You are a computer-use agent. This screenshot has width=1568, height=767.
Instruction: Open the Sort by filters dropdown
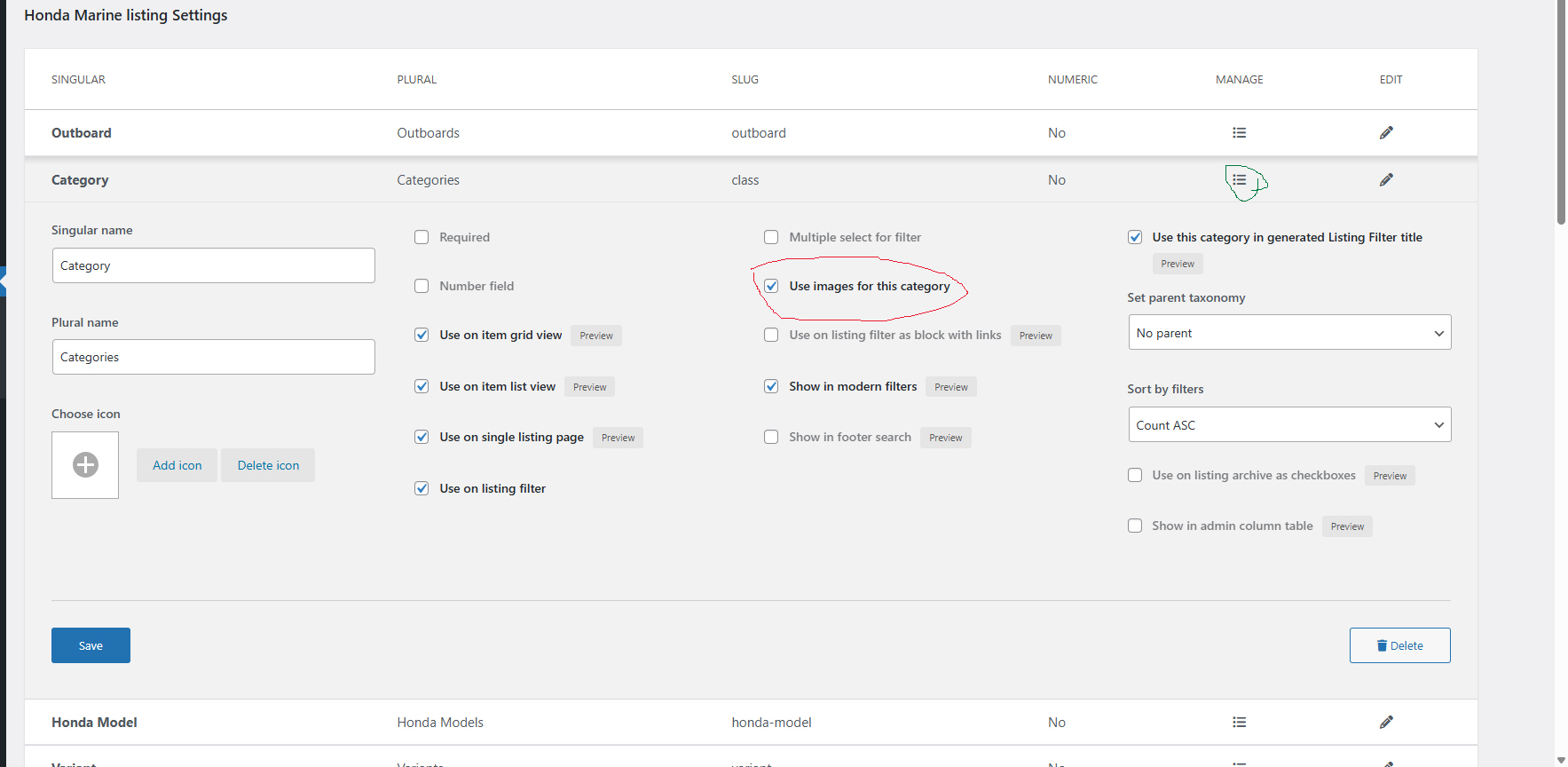pos(1289,425)
